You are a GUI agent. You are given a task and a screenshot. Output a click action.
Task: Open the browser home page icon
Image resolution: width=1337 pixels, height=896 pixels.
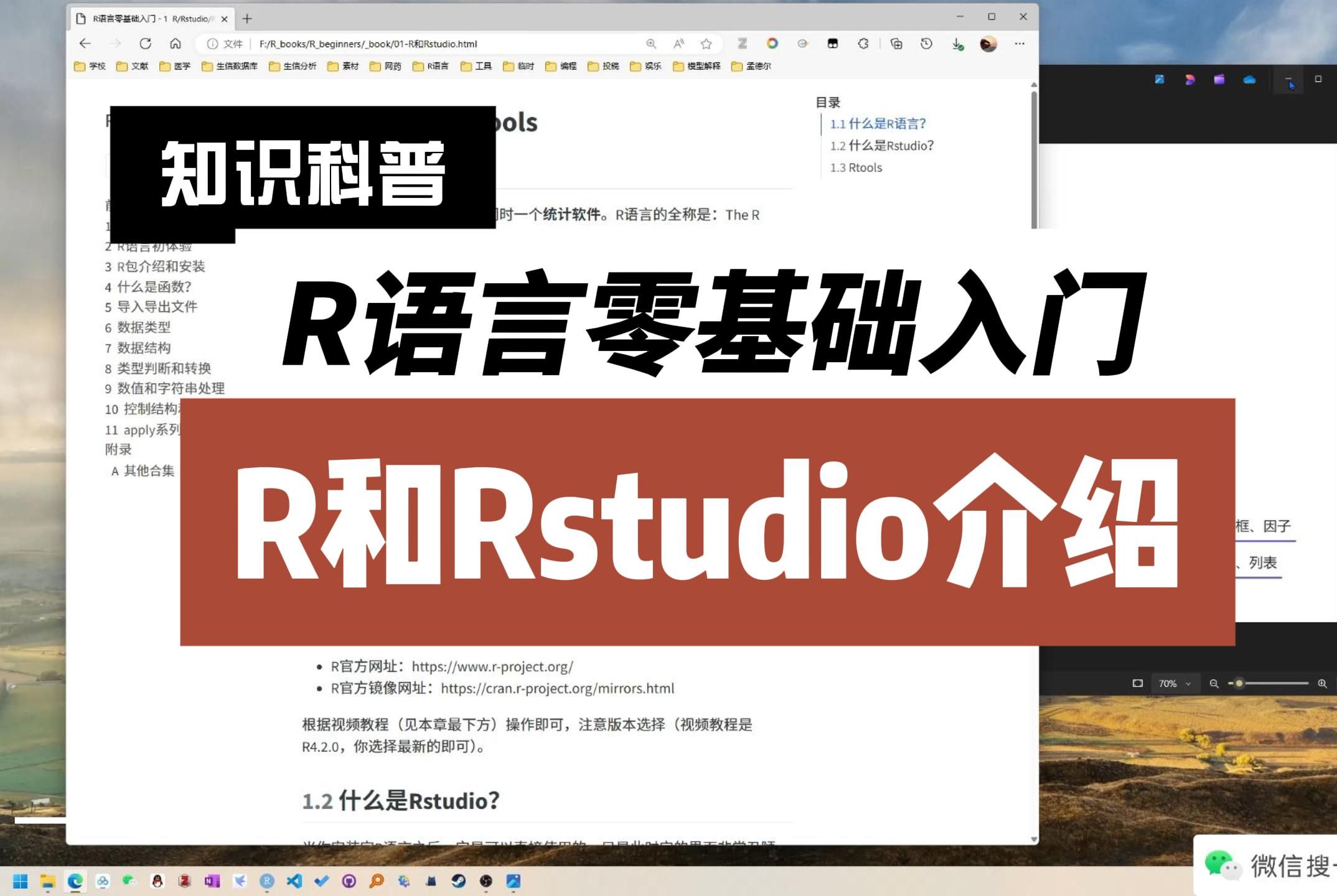tap(176, 44)
